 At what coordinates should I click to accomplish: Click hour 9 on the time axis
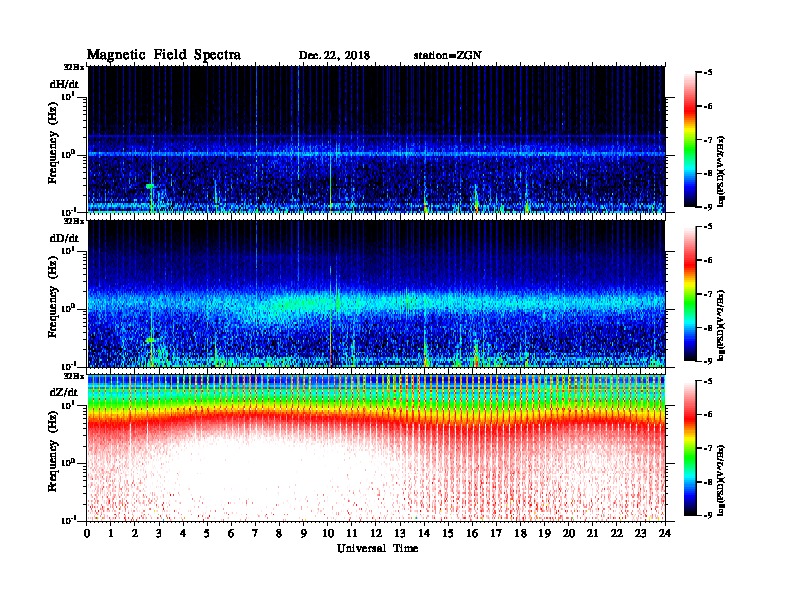pos(304,534)
